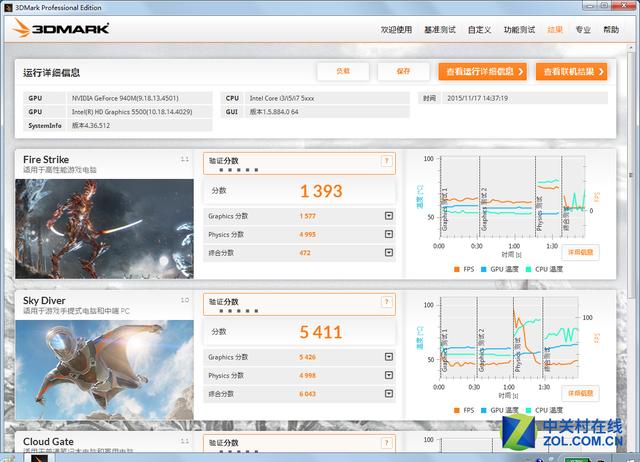Click the Sky Diver performance chart

[x=509, y=338]
